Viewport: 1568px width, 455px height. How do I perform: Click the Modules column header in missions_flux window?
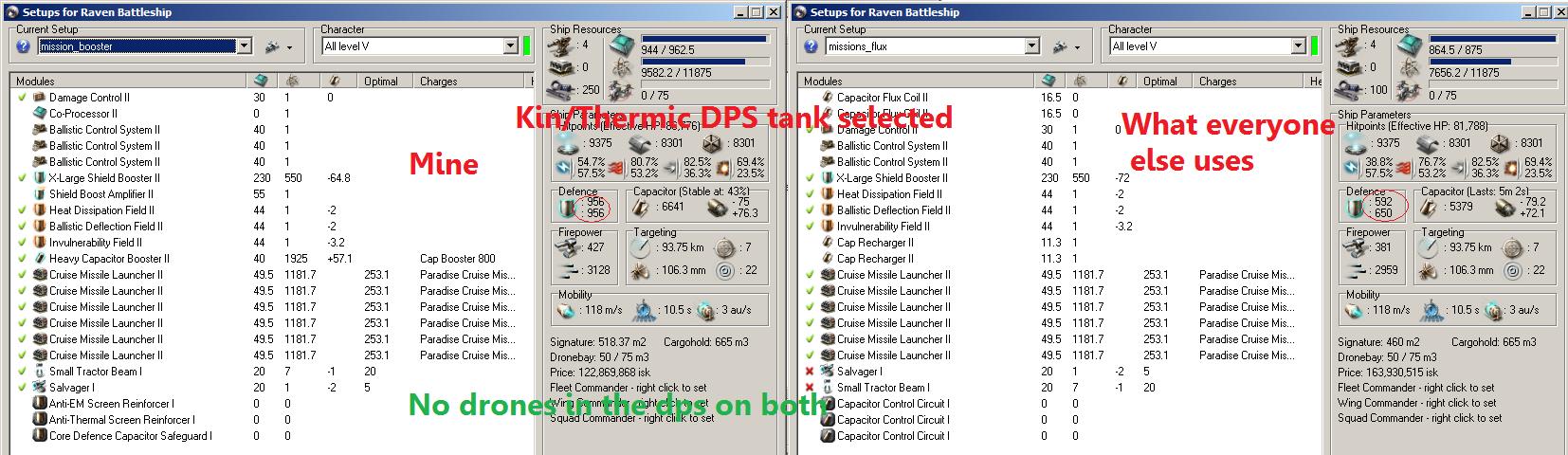916,81
